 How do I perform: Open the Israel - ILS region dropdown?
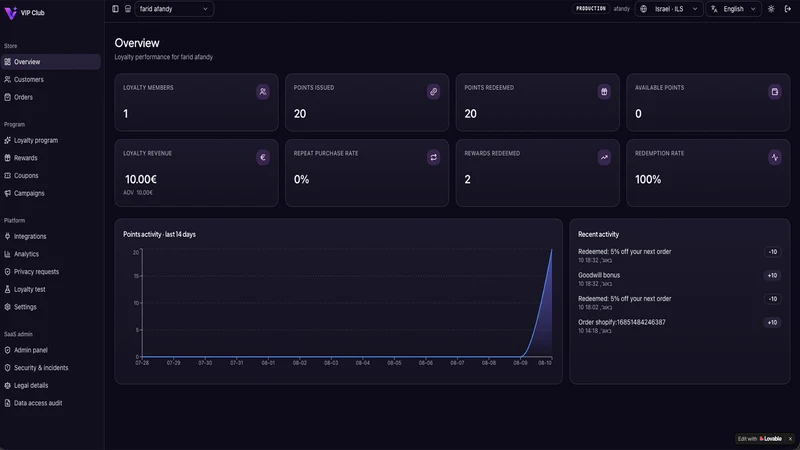tap(669, 9)
